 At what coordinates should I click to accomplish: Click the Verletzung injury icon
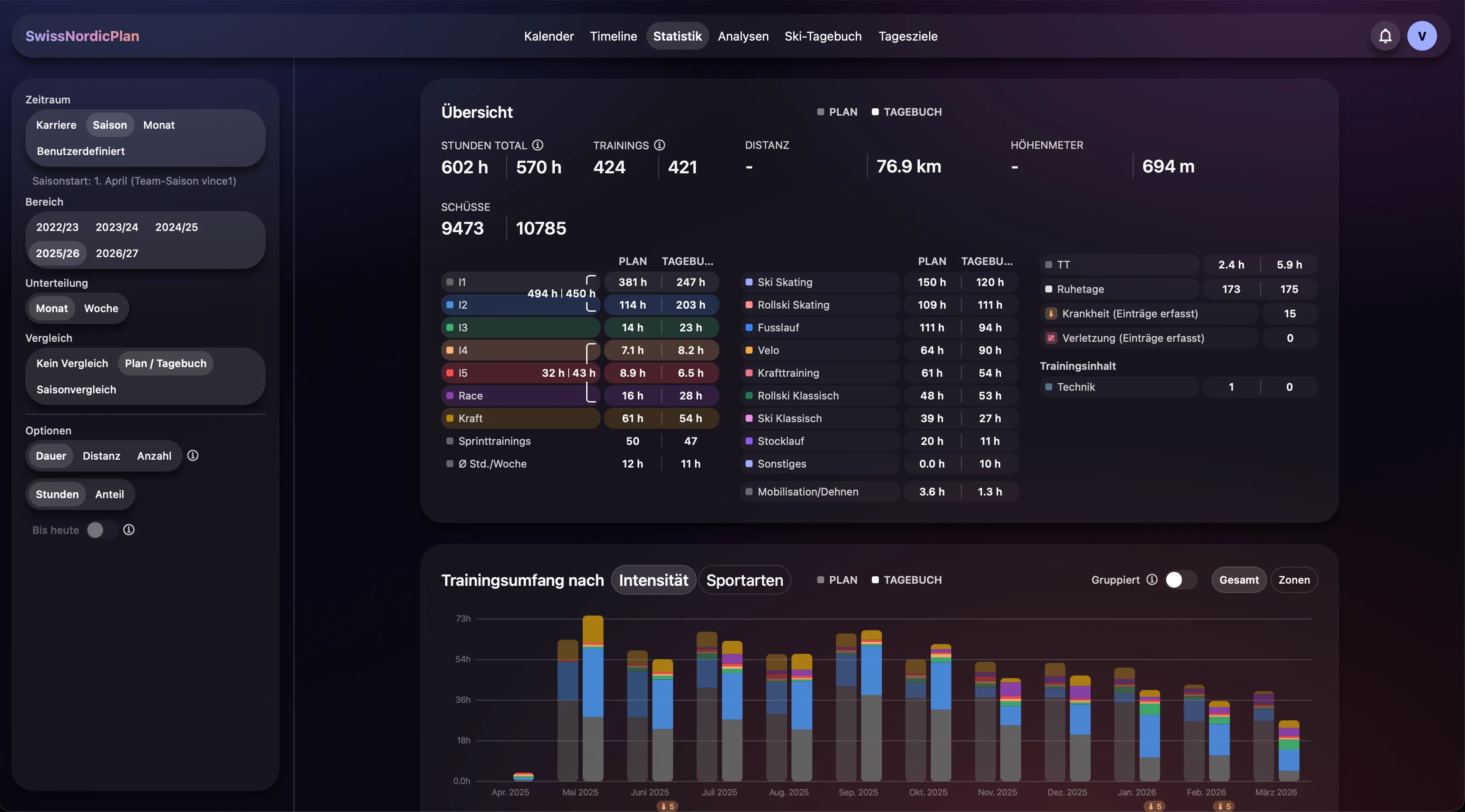(x=1051, y=338)
